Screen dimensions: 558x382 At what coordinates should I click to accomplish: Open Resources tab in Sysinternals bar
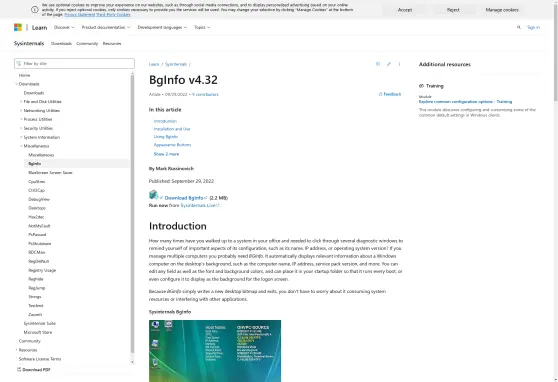112,43
